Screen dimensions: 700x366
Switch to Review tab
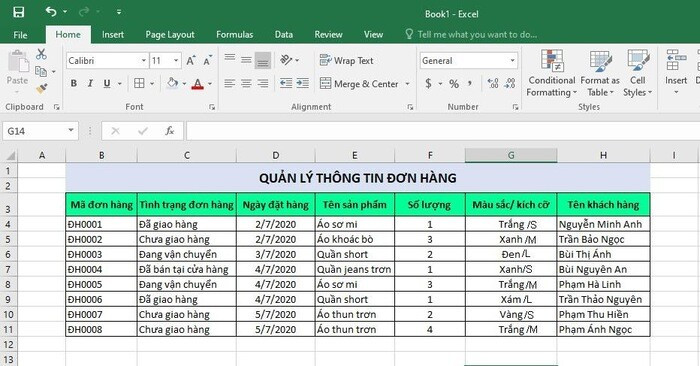328,34
